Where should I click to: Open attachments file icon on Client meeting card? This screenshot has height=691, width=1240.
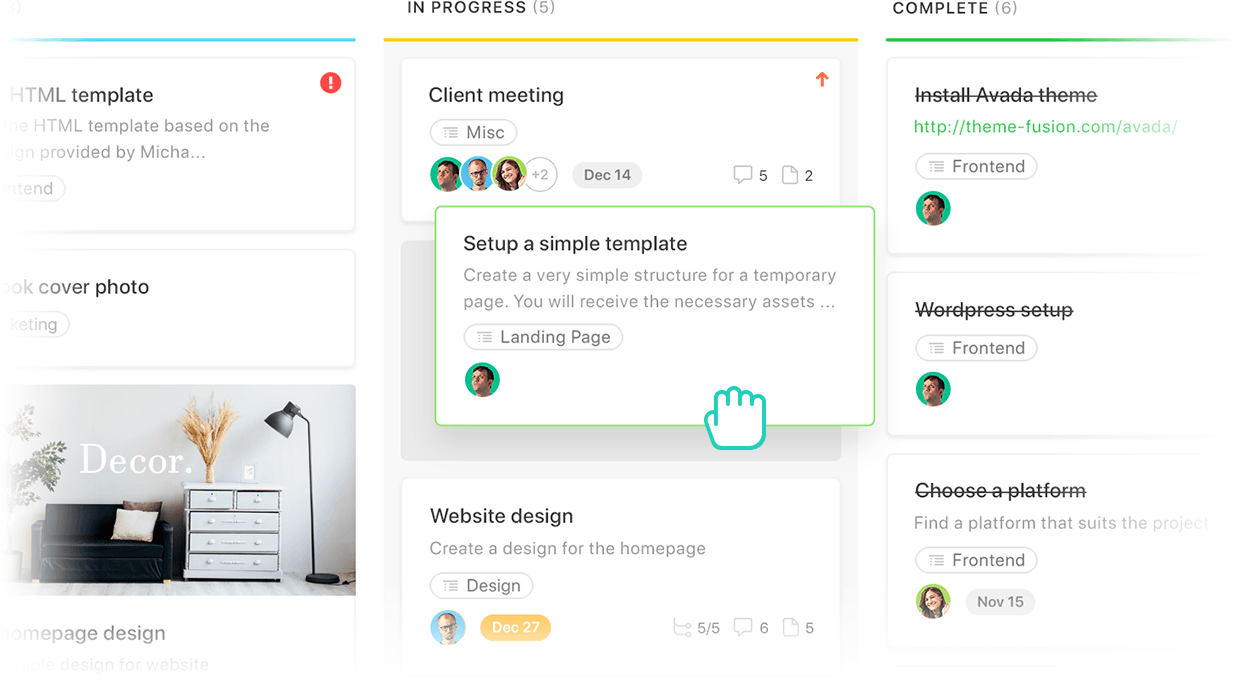pos(790,175)
